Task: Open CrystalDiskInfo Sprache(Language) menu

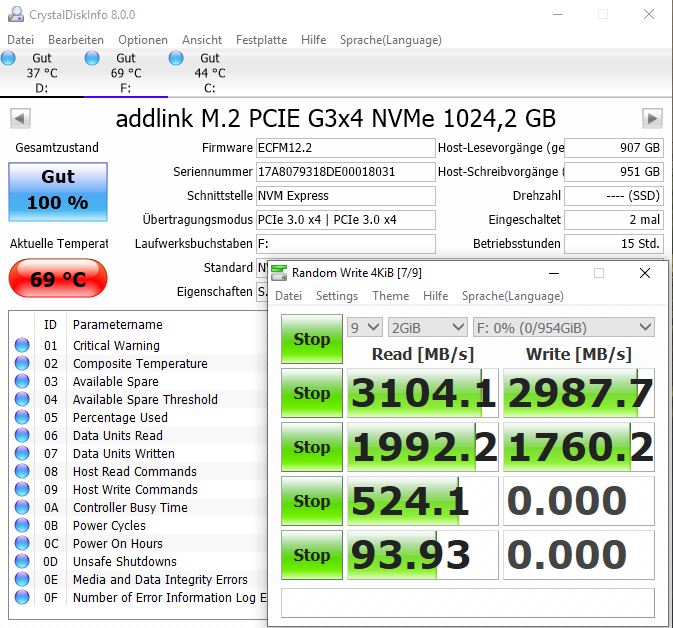Action: click(391, 40)
